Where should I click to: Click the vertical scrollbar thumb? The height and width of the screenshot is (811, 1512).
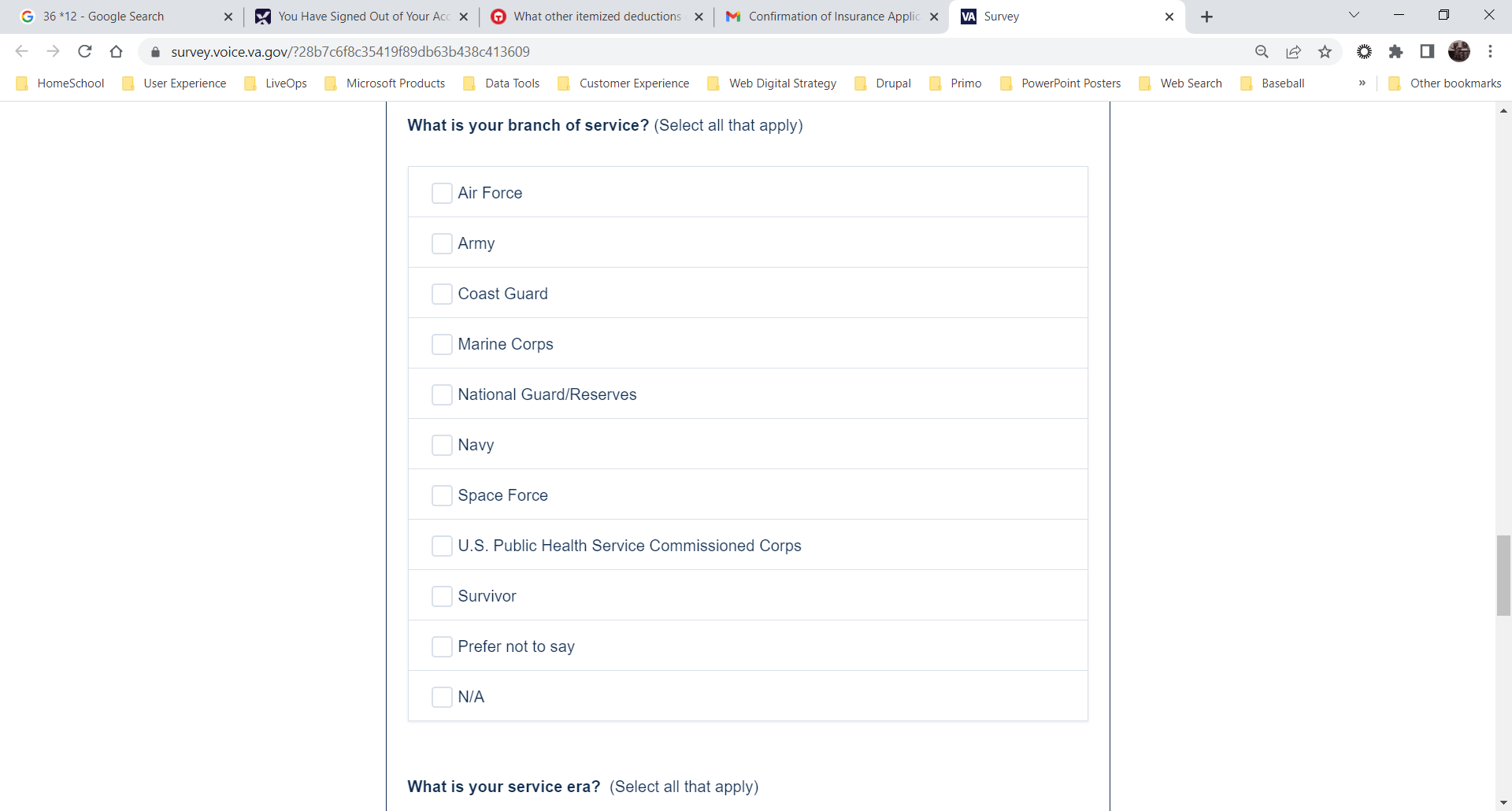coord(1503,575)
